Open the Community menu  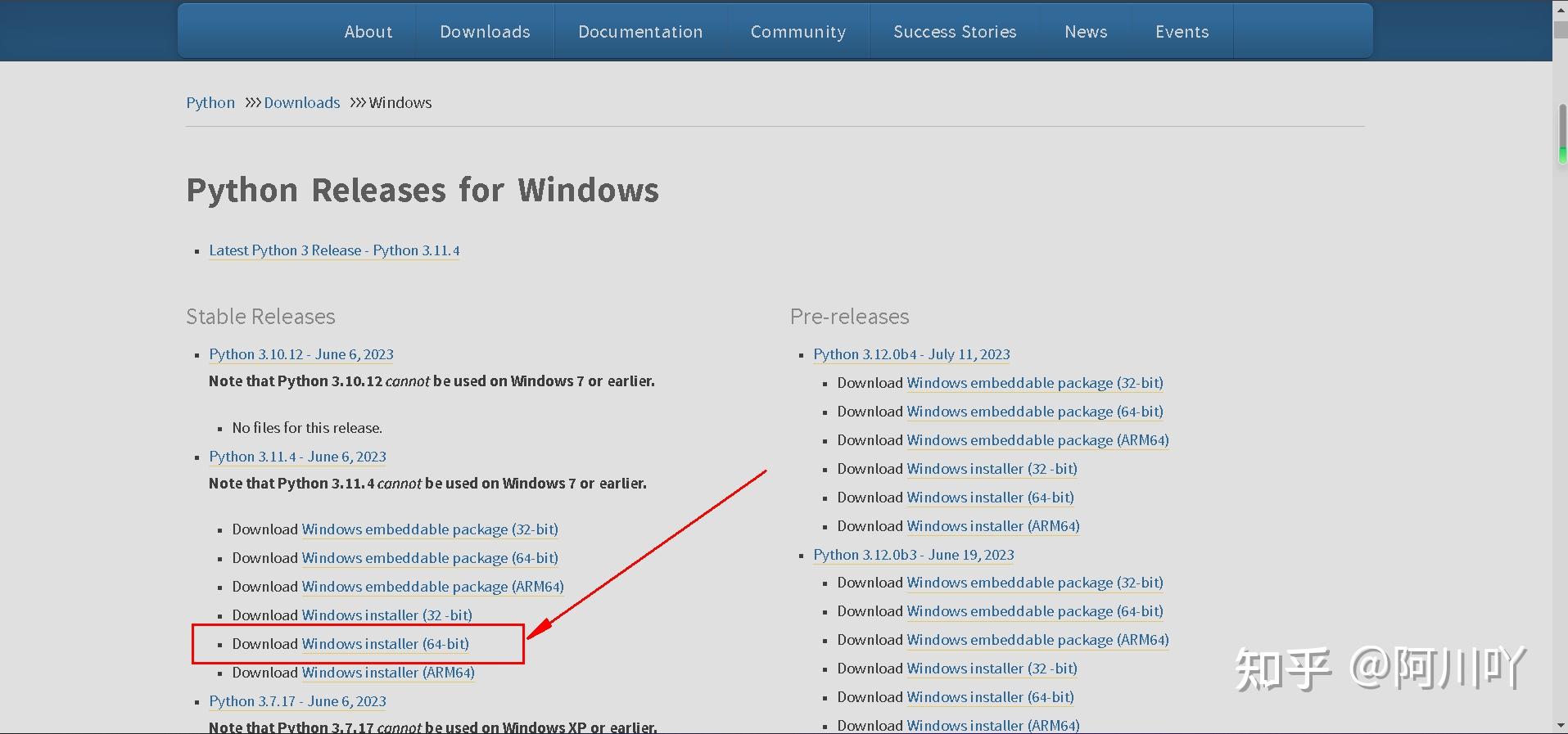tap(798, 32)
